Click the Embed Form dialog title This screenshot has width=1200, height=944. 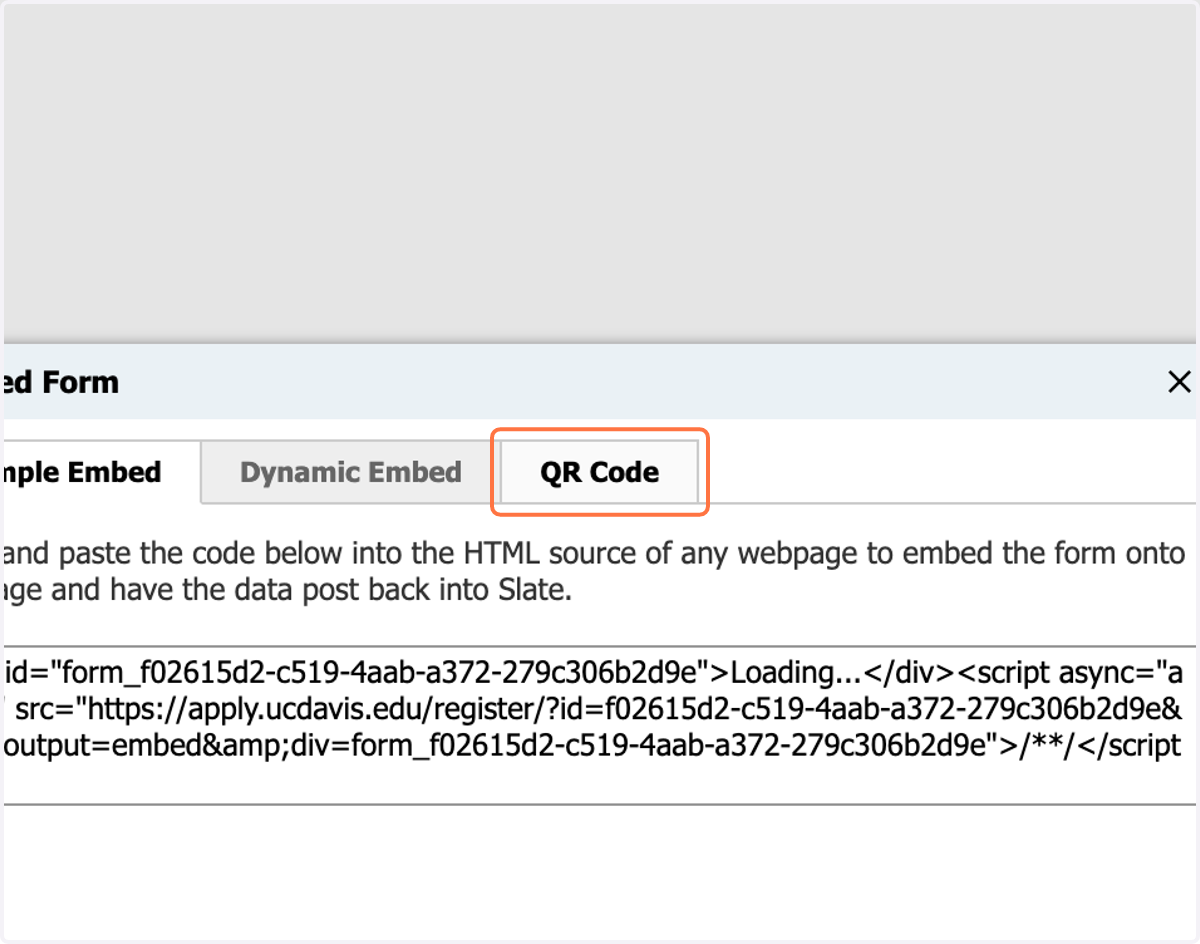tap(60, 382)
